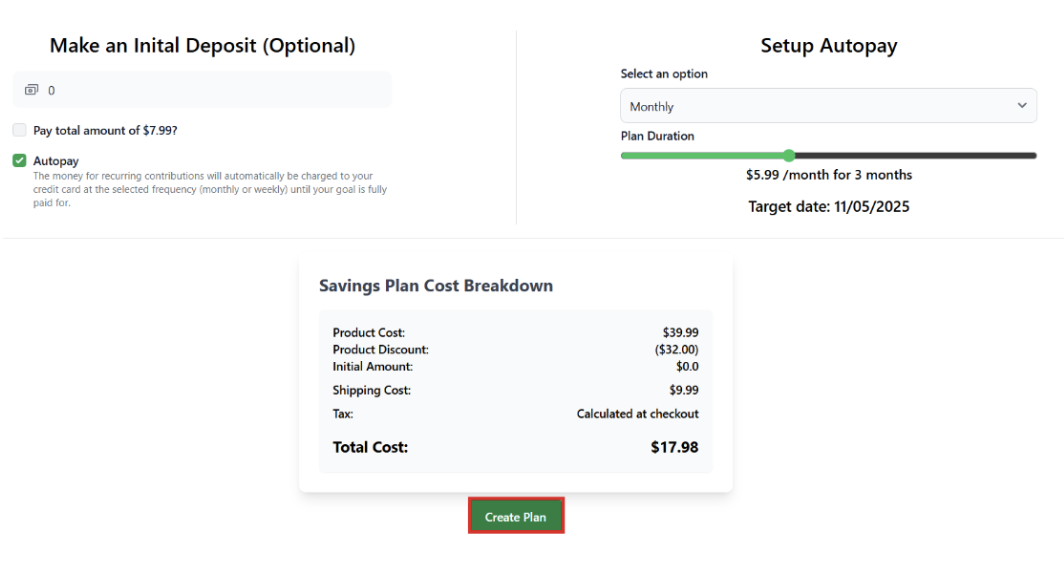Click the Savings Plan Cost Breakdown heading

pos(436,286)
